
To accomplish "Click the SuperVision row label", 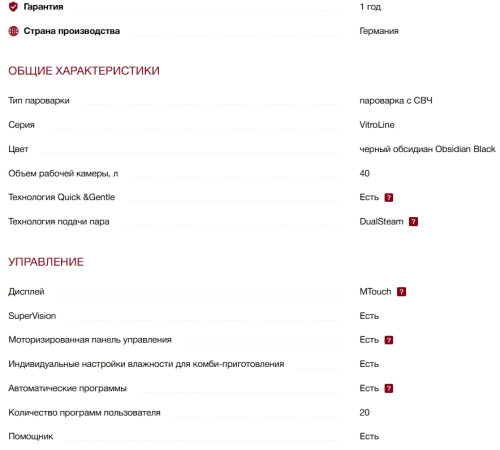I will point(32,316).
